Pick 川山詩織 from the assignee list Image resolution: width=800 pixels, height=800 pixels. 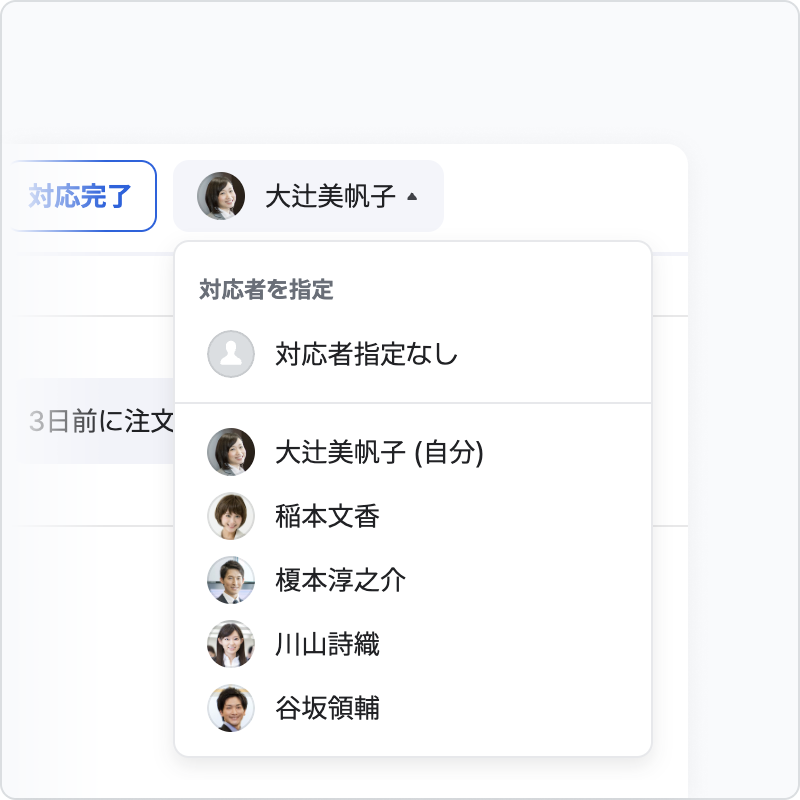(413, 644)
